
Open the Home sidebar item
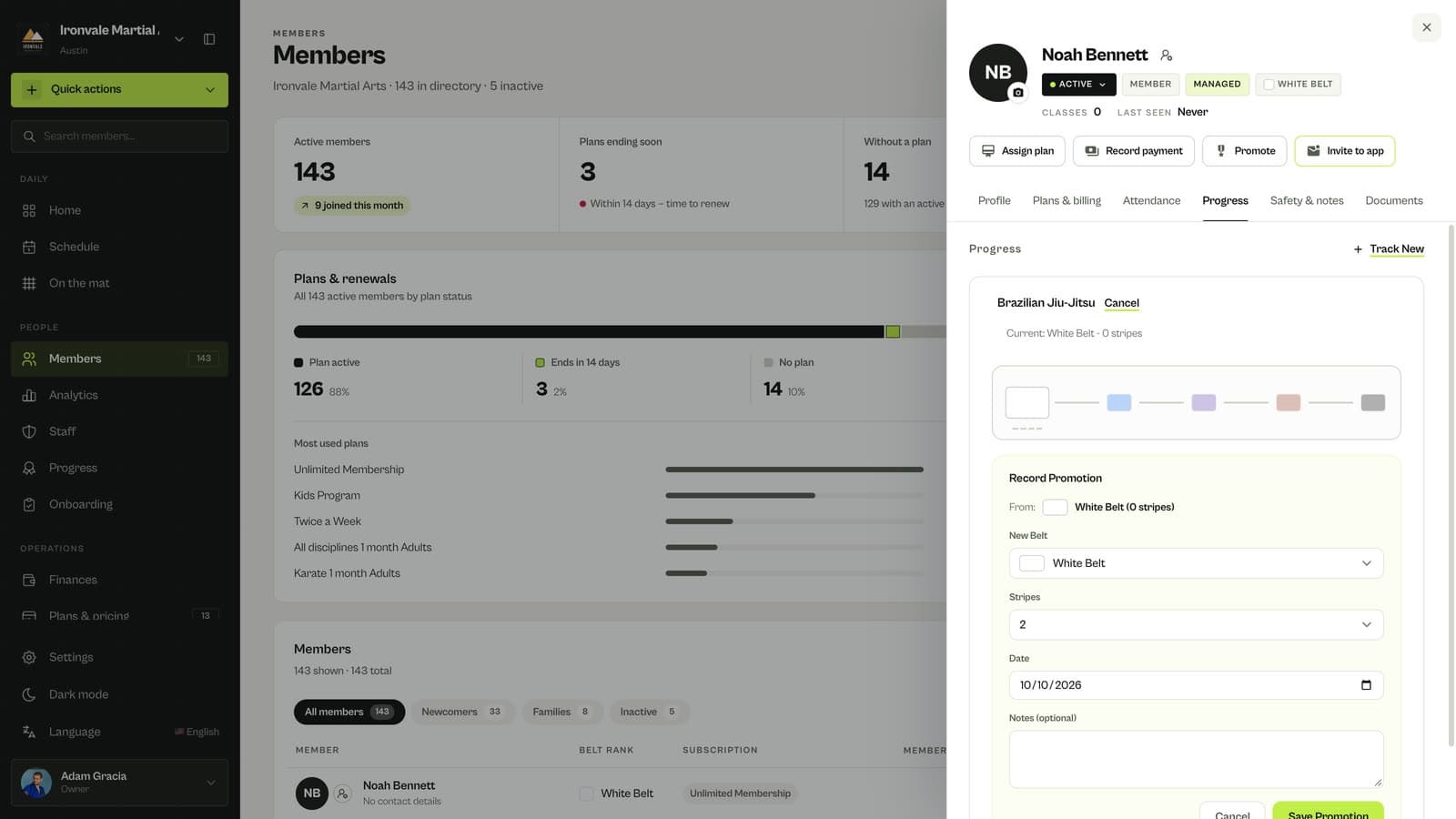[x=119, y=210]
